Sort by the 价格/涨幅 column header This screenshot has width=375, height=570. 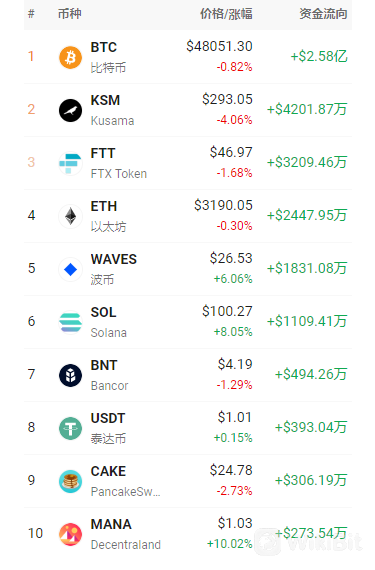[x=226, y=14]
